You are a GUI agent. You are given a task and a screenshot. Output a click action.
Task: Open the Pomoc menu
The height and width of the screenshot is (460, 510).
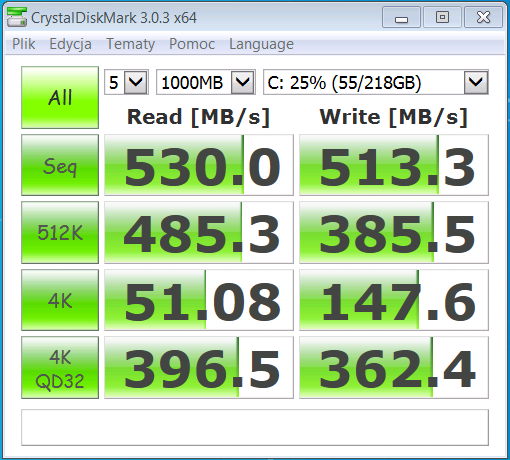click(x=192, y=44)
